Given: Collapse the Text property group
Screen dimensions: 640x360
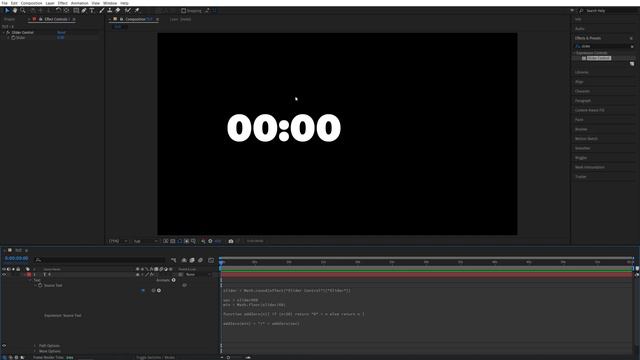Looking at the screenshot, I should [x=30, y=280].
